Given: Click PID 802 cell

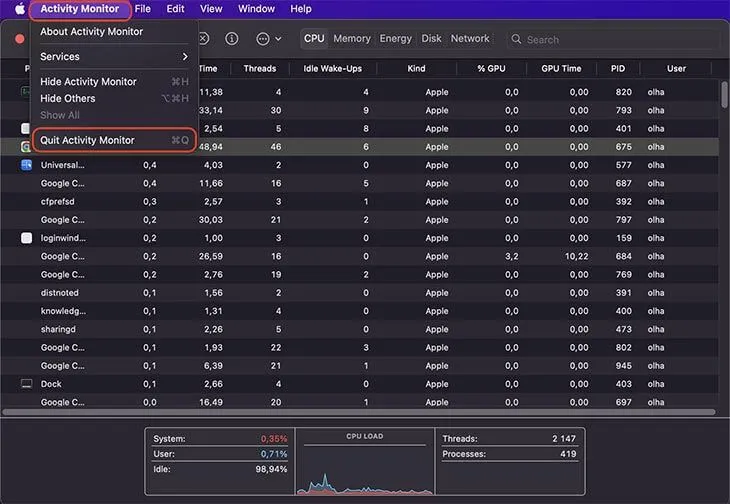Looking at the screenshot, I should (623, 348).
